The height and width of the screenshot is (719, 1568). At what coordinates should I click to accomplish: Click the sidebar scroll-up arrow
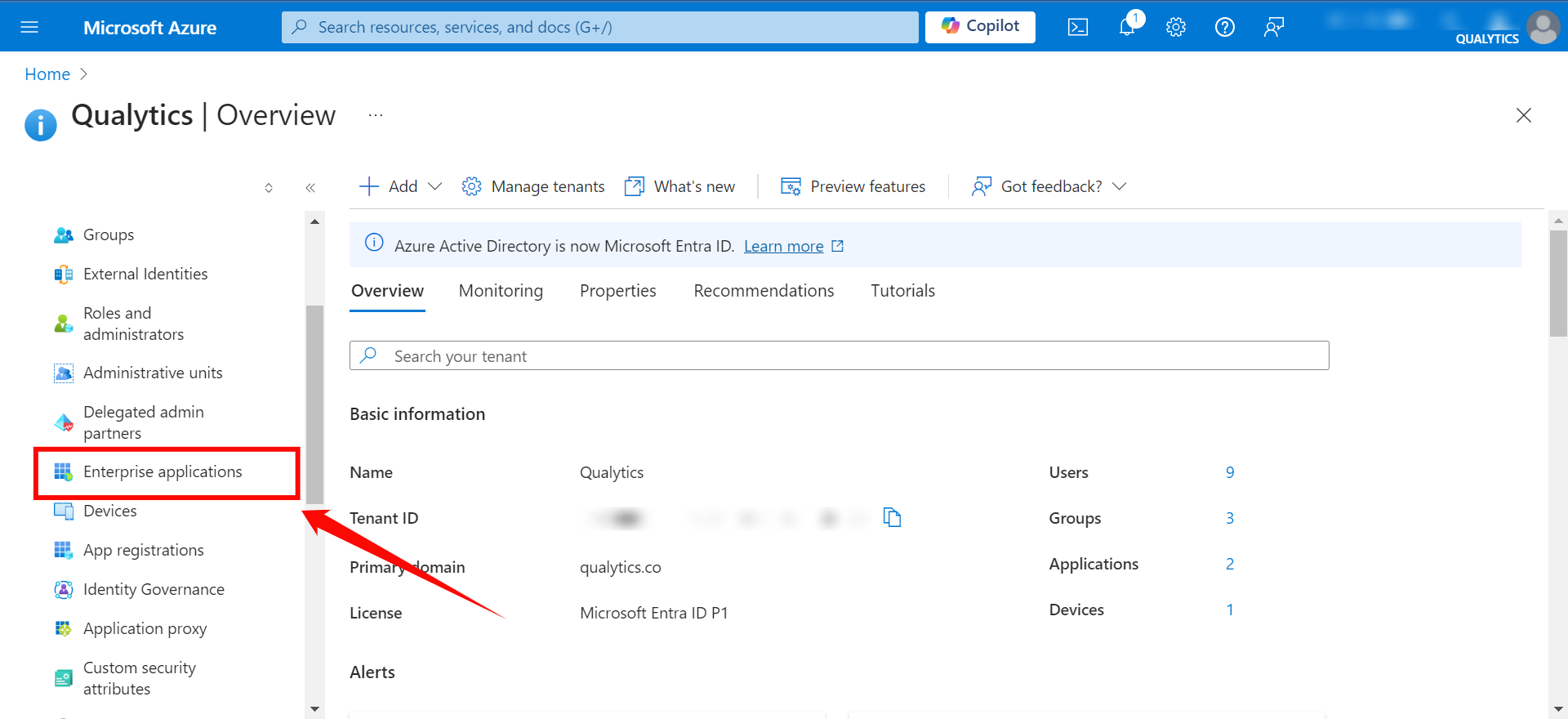[x=314, y=221]
